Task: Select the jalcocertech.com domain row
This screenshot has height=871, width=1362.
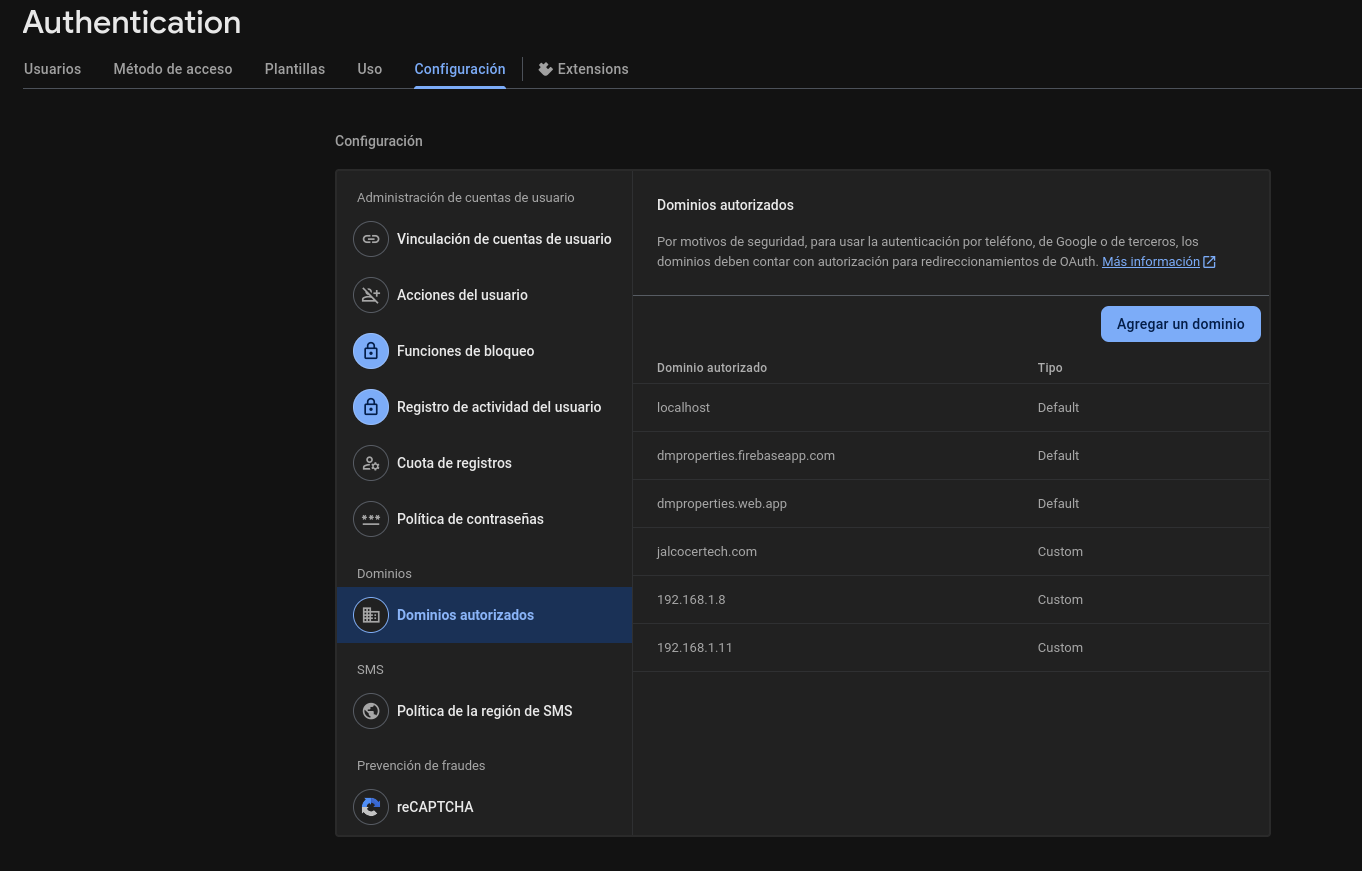Action: (707, 552)
